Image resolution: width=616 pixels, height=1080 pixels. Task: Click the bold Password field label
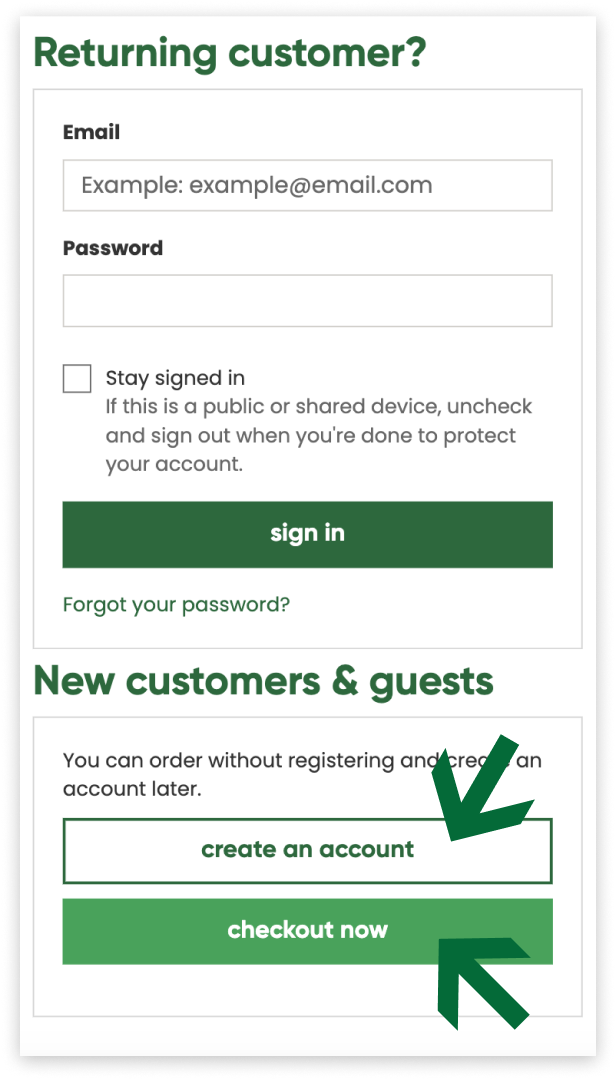tap(113, 248)
